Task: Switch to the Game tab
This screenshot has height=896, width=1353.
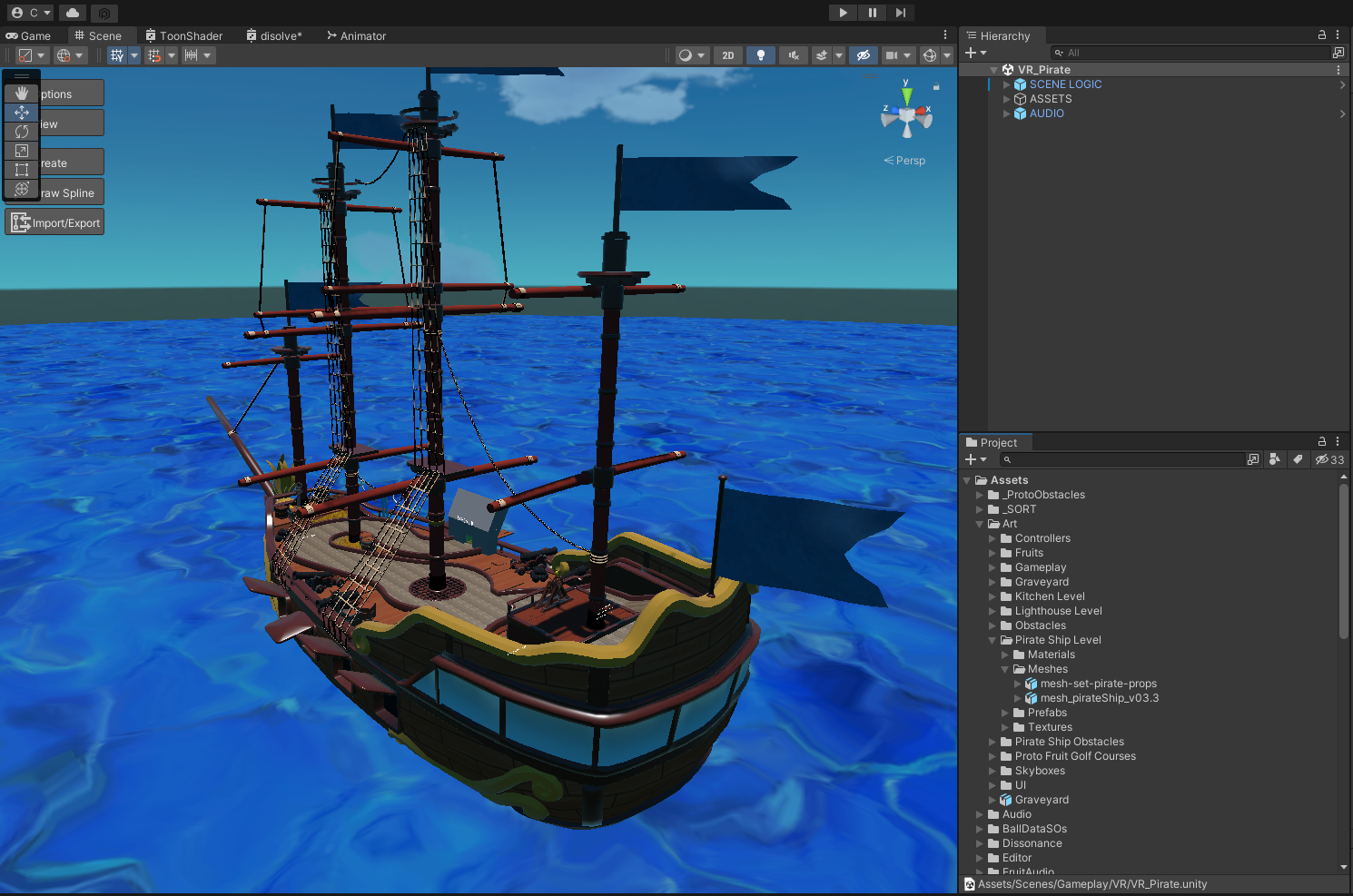Action: click(x=28, y=35)
